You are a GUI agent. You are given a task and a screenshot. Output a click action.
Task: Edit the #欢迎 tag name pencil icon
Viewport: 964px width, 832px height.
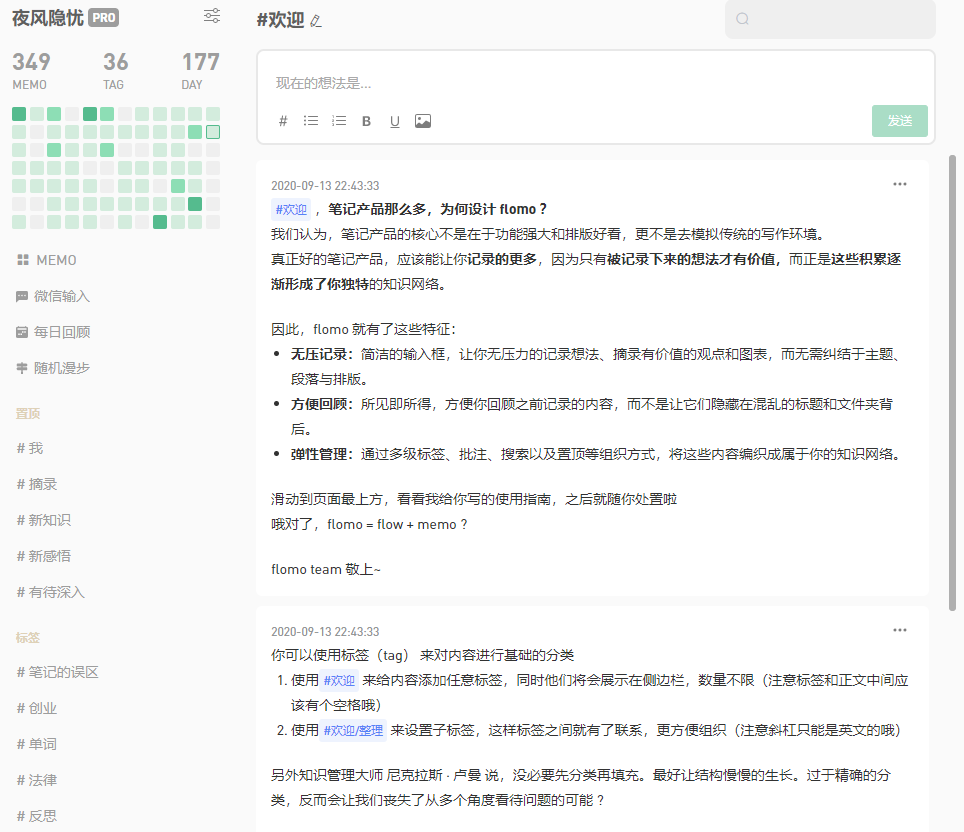point(315,22)
